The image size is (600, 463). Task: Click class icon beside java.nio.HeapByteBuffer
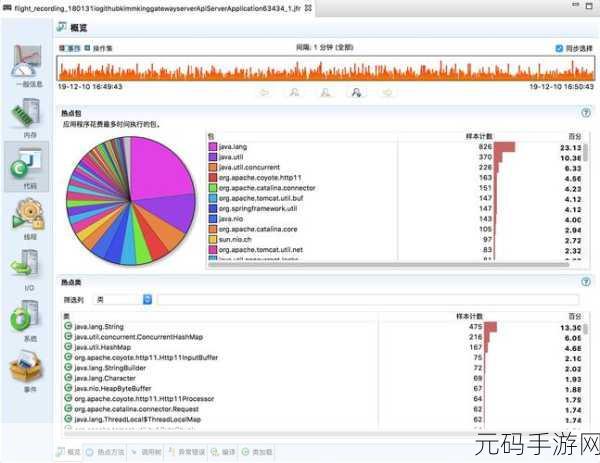point(68,388)
